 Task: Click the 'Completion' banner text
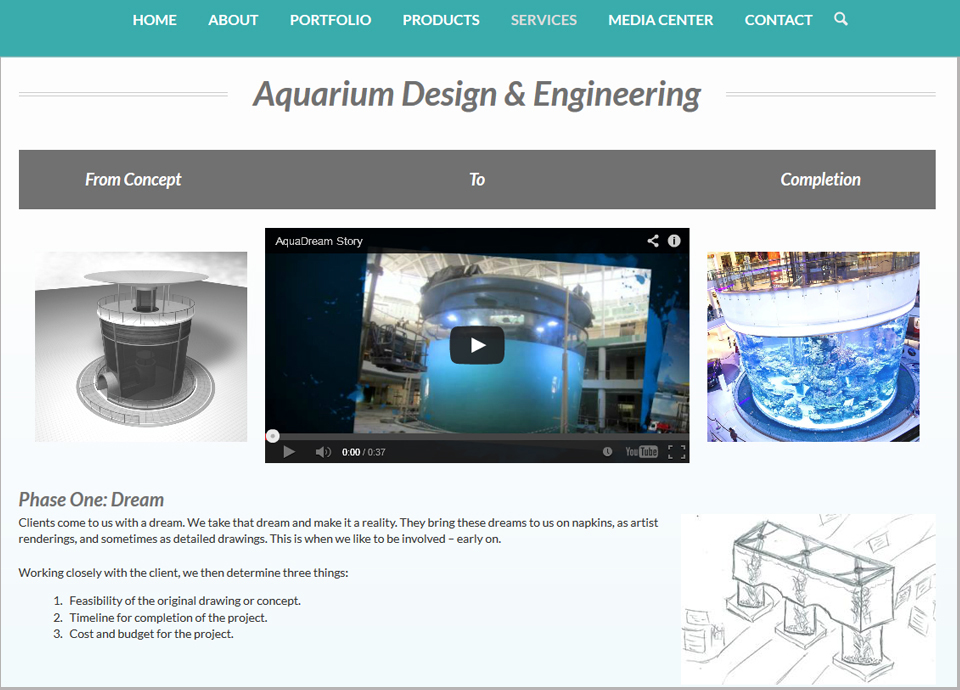point(820,179)
